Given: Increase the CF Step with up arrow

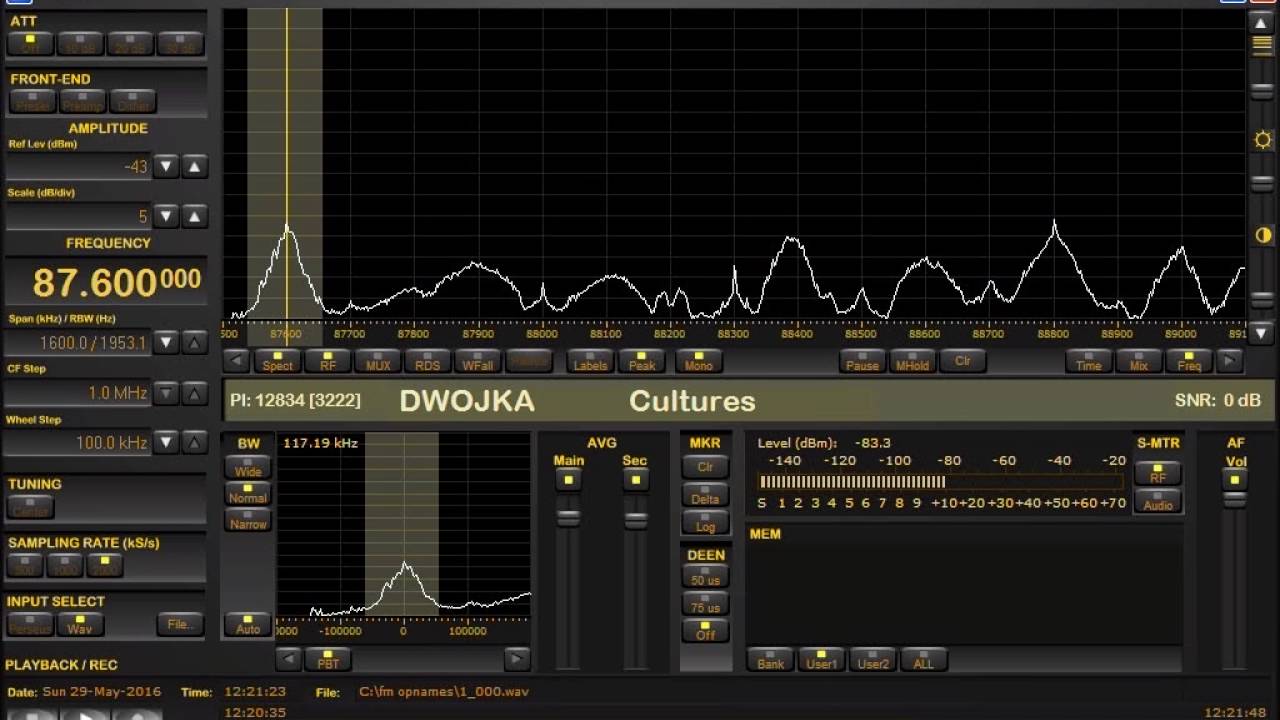Looking at the screenshot, I should pos(195,393).
